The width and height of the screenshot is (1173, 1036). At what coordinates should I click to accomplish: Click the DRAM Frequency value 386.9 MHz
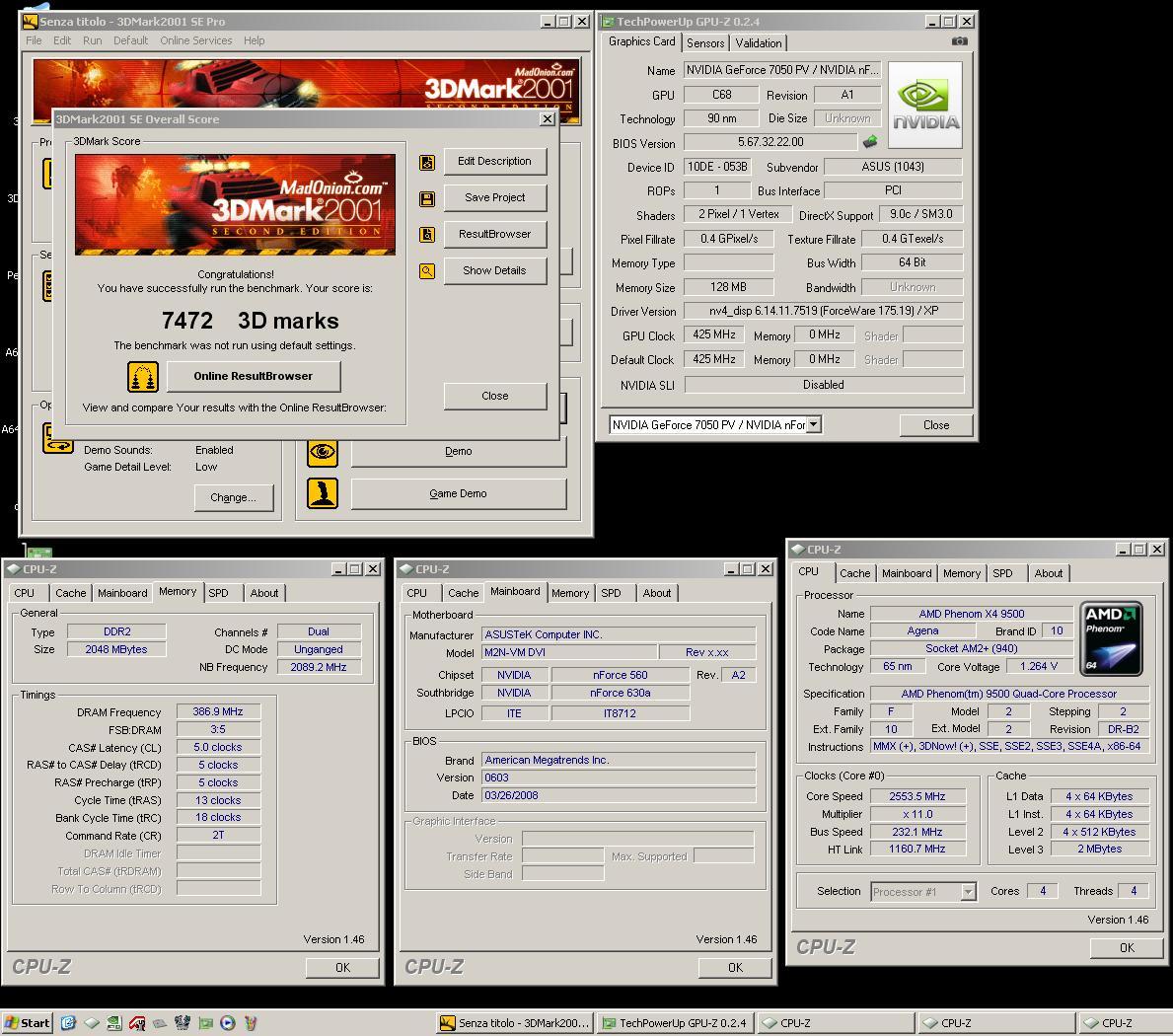coord(218,711)
